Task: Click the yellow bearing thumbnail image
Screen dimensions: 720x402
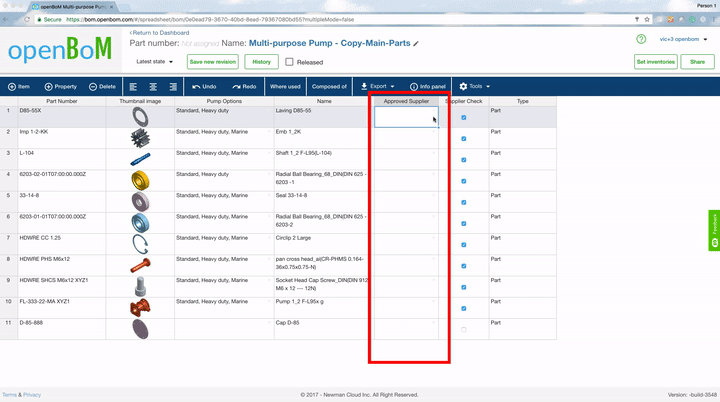Action: tap(139, 180)
